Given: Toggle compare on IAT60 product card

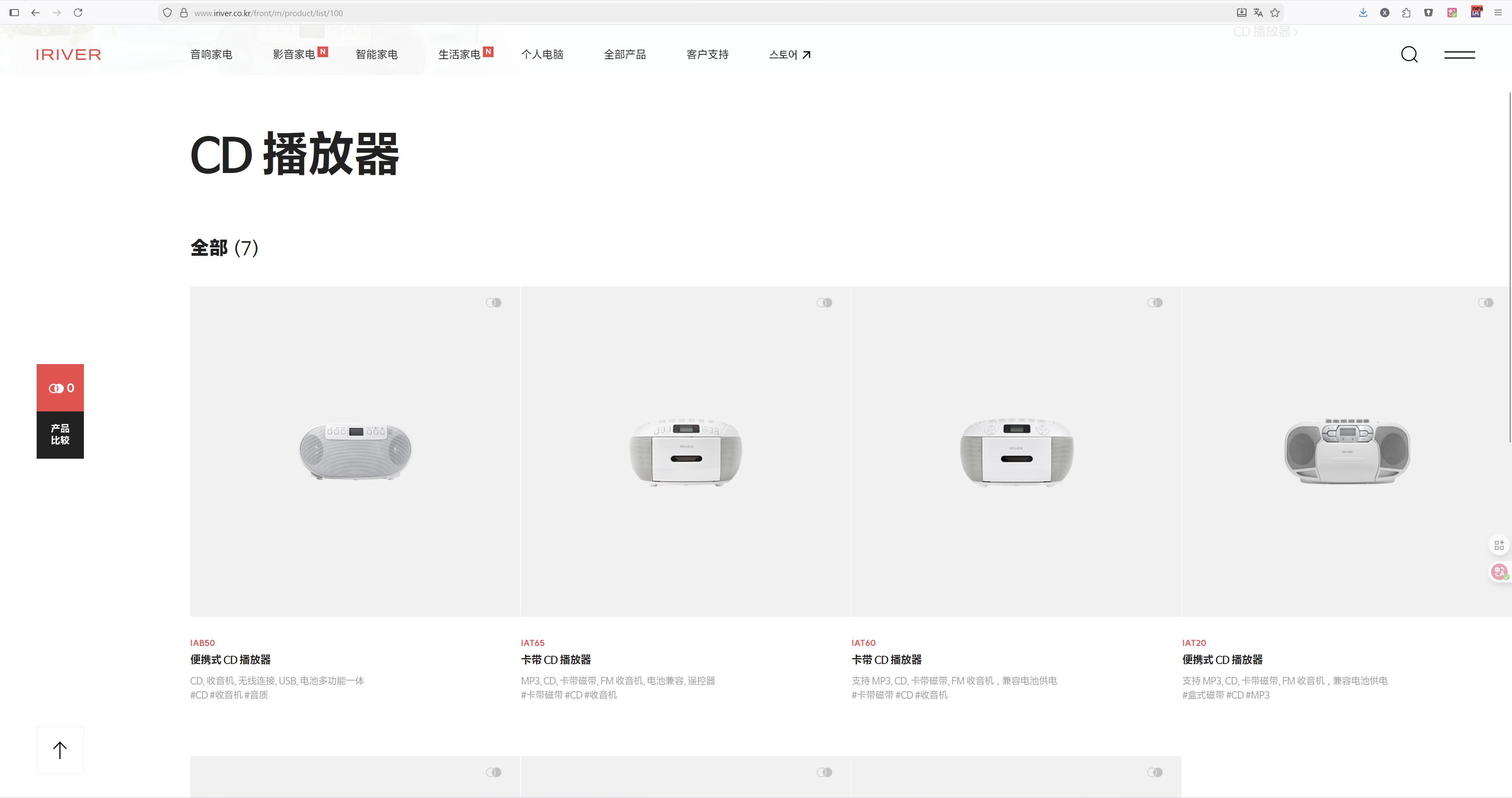Looking at the screenshot, I should tap(1154, 302).
